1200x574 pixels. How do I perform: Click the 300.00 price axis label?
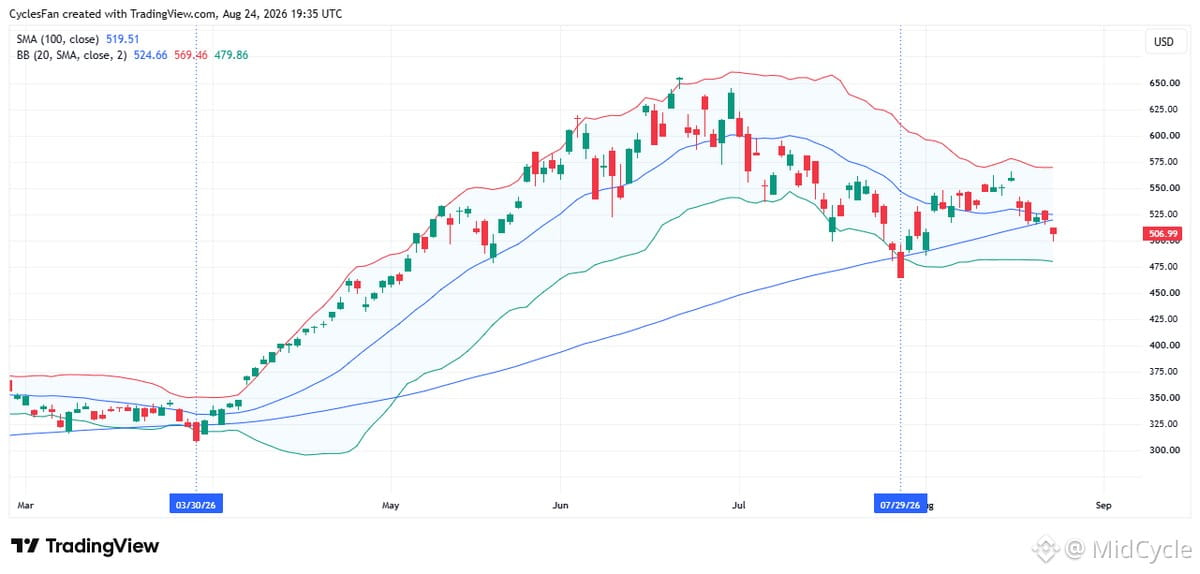pyautogui.click(x=1165, y=451)
